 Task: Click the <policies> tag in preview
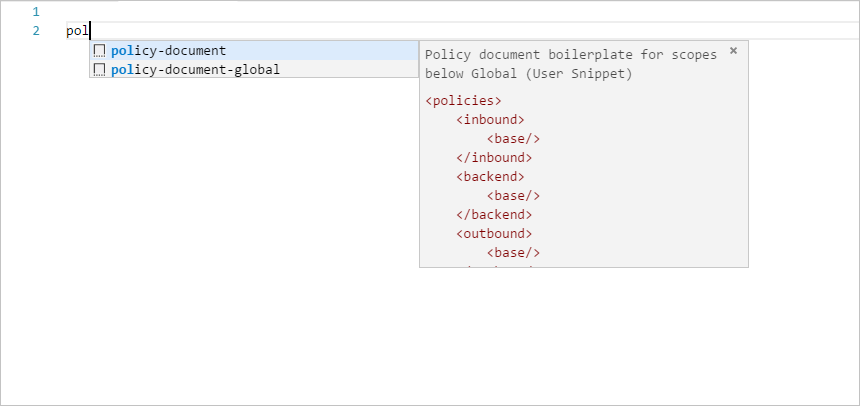463,101
